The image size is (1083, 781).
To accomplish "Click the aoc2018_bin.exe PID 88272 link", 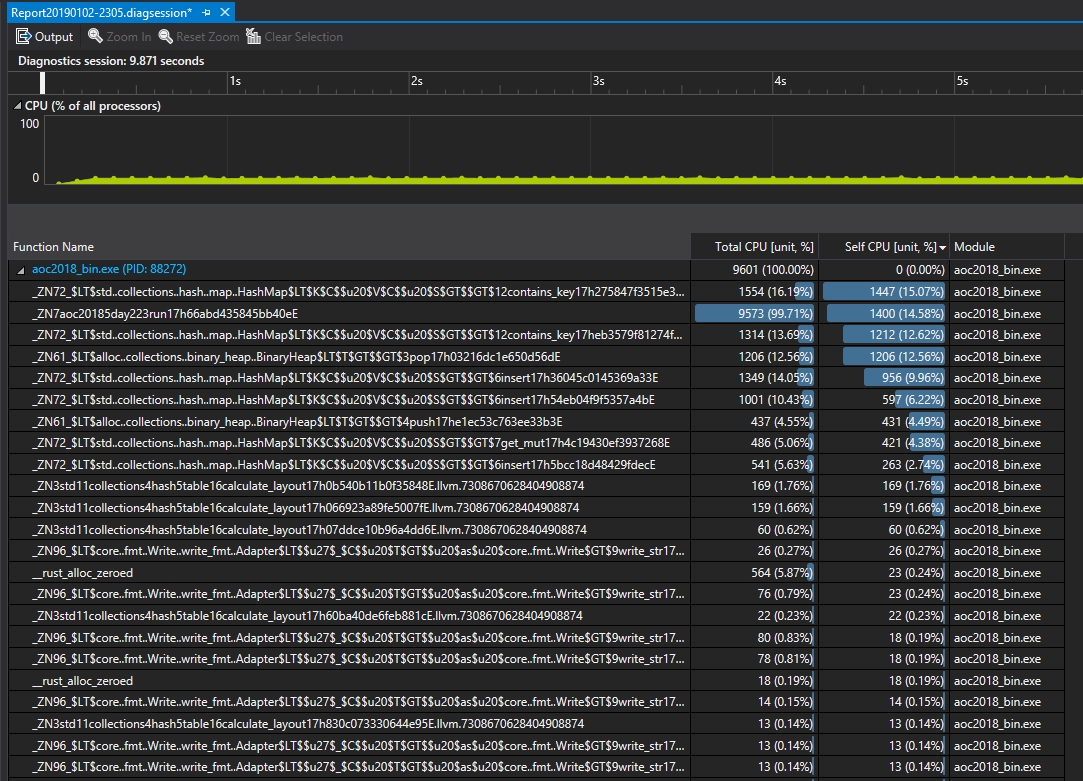I will (108, 269).
